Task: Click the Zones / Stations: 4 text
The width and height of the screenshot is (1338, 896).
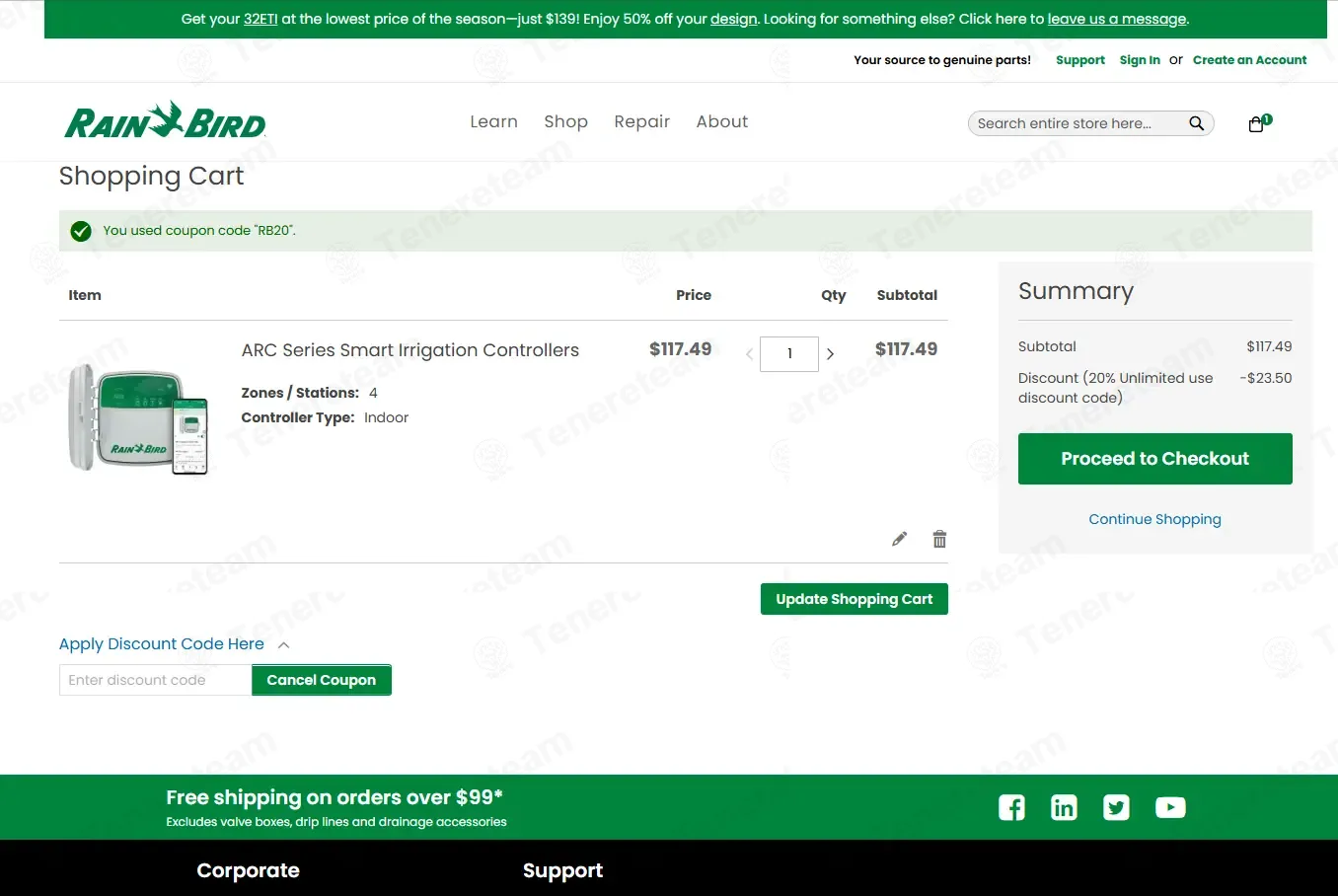Action: [x=310, y=393]
